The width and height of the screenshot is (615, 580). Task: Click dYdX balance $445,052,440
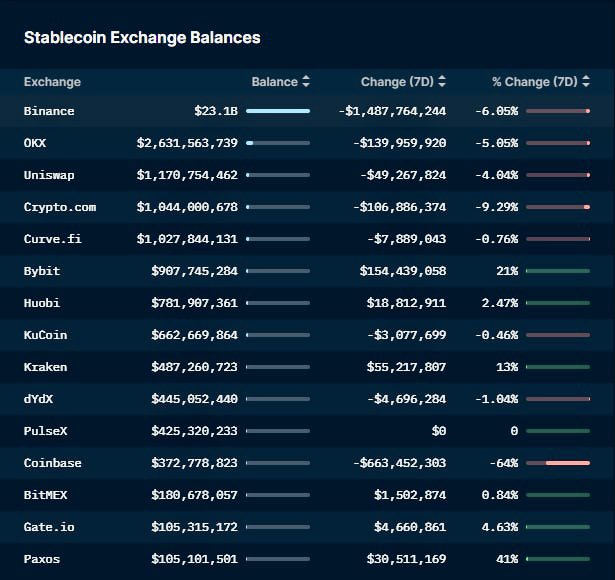[x=195, y=399]
